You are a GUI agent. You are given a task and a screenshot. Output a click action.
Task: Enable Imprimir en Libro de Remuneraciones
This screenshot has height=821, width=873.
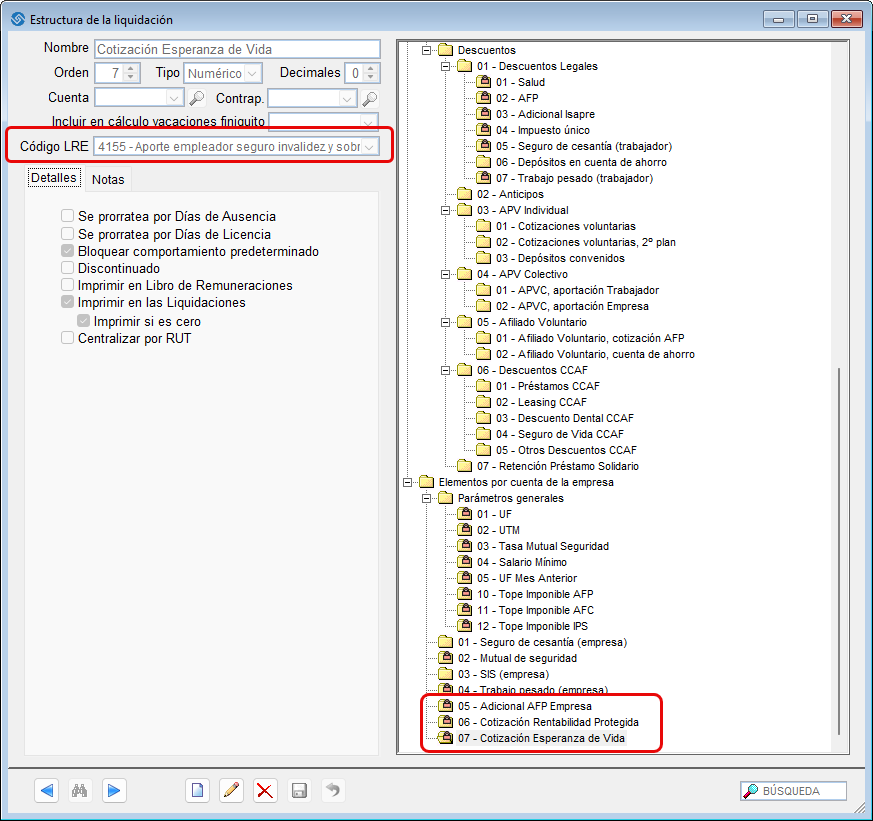pos(67,285)
